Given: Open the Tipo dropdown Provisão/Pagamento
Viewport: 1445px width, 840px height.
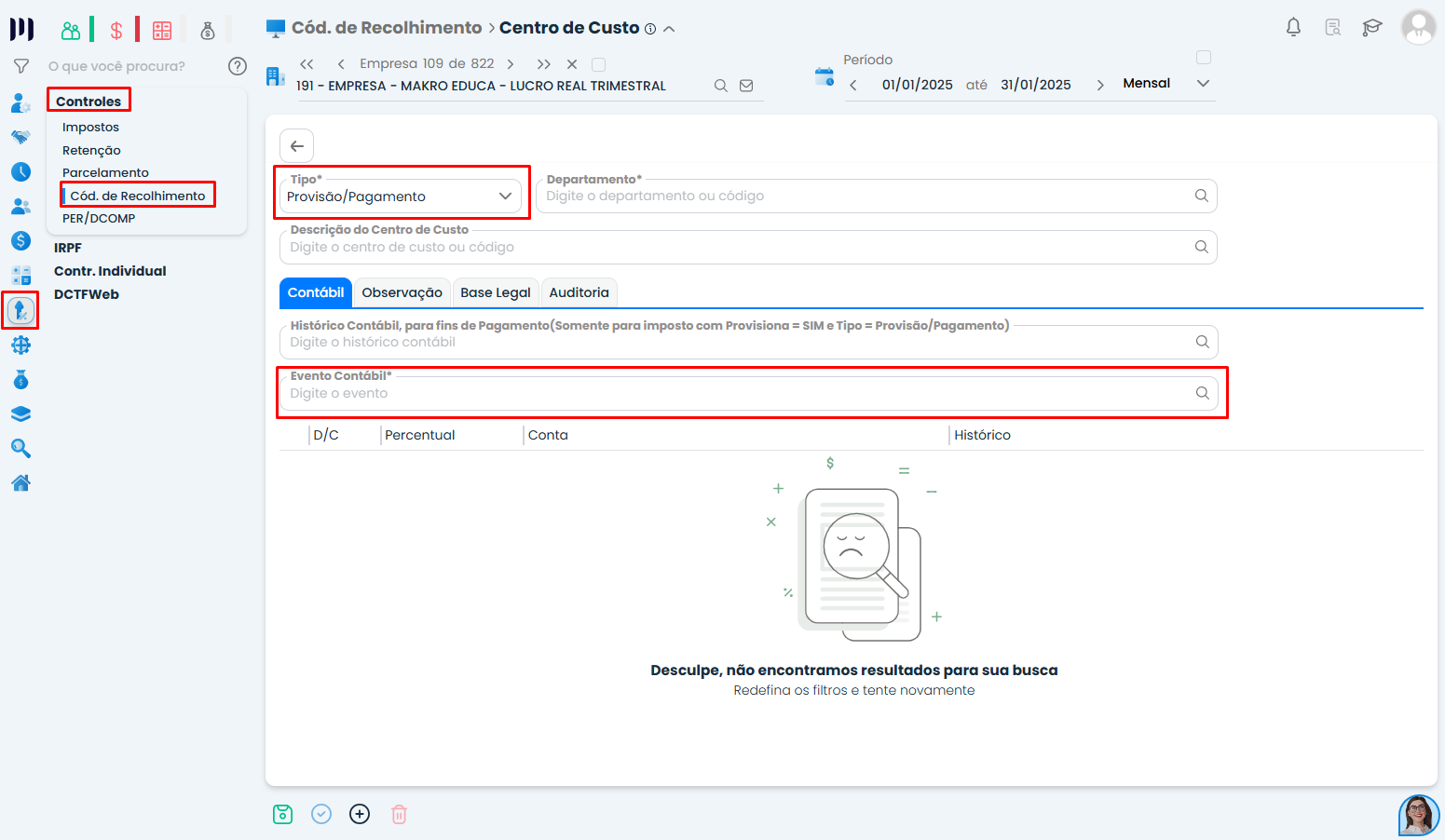Looking at the screenshot, I should (401, 196).
